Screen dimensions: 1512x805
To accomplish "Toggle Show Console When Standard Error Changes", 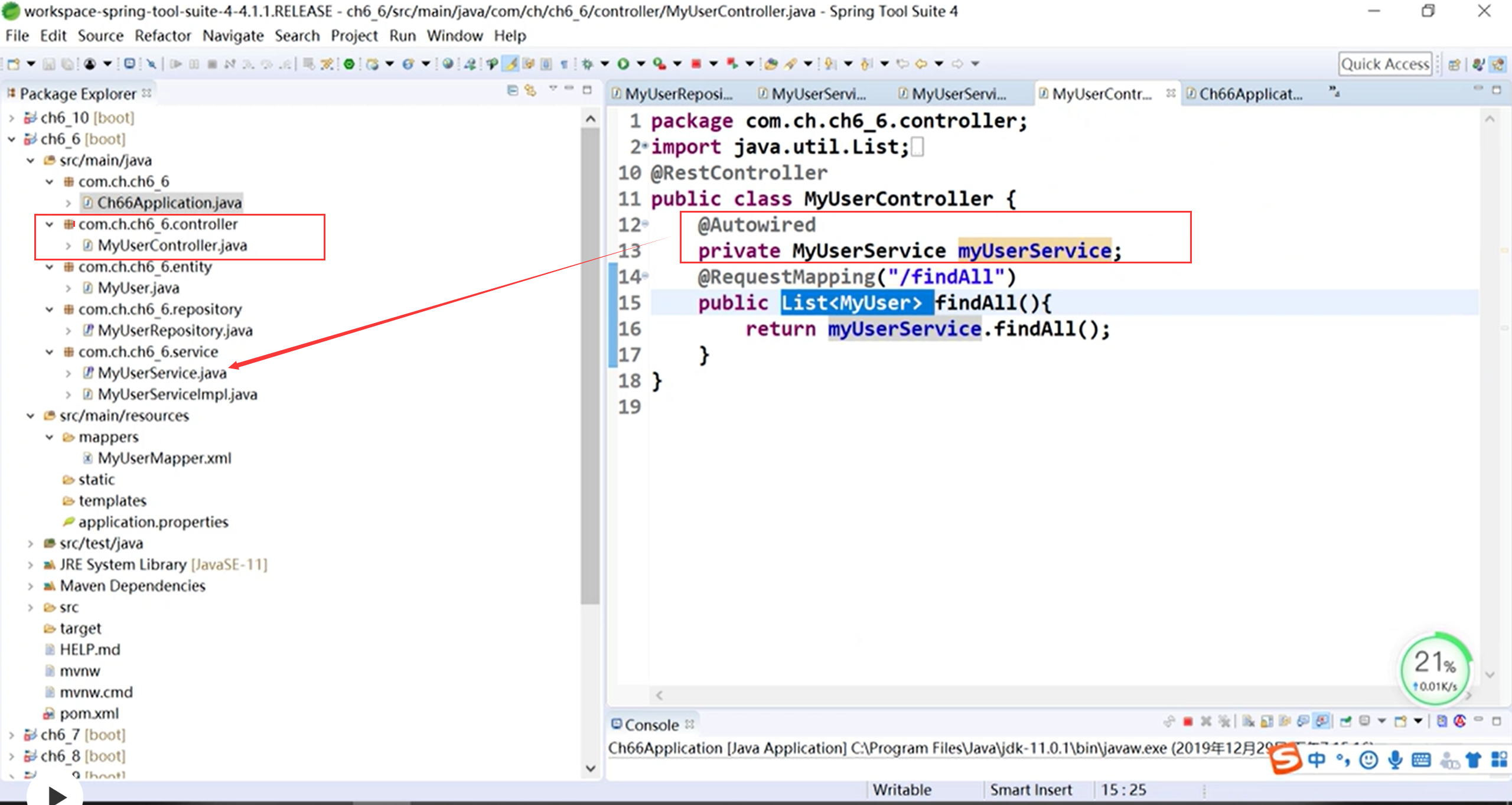I will pyautogui.click(x=1322, y=721).
